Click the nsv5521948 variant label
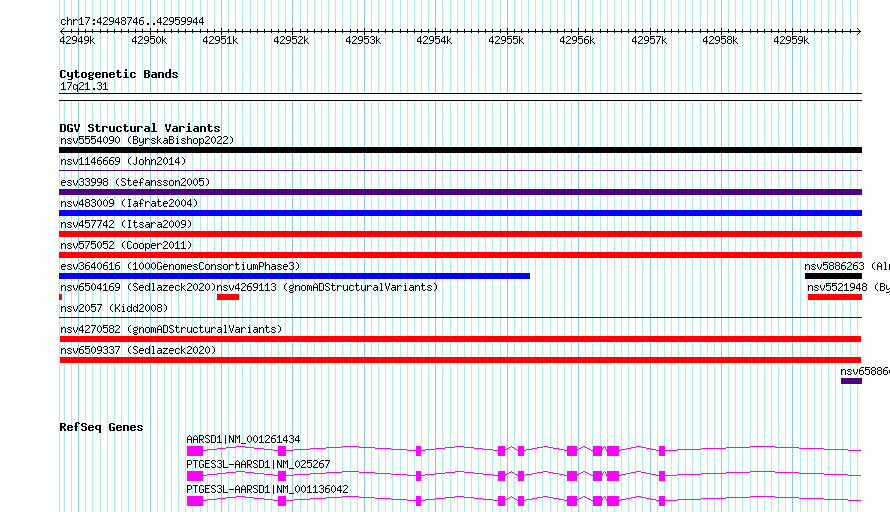The height and width of the screenshot is (512, 890). coord(849,287)
